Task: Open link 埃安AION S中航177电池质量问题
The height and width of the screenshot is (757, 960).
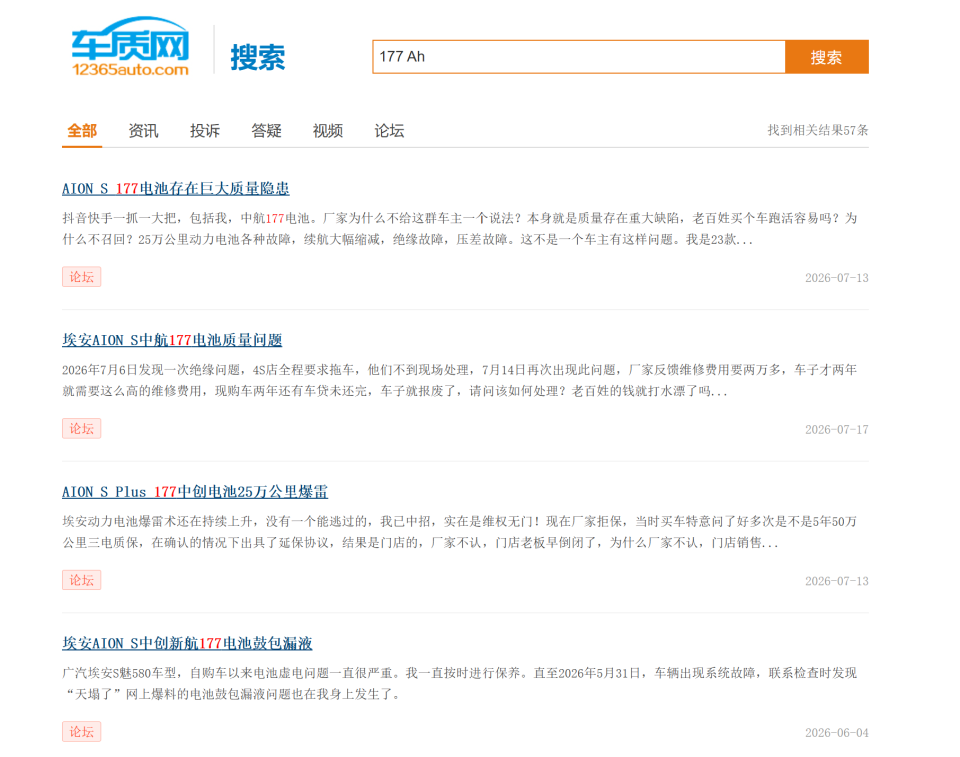Action: click(172, 340)
